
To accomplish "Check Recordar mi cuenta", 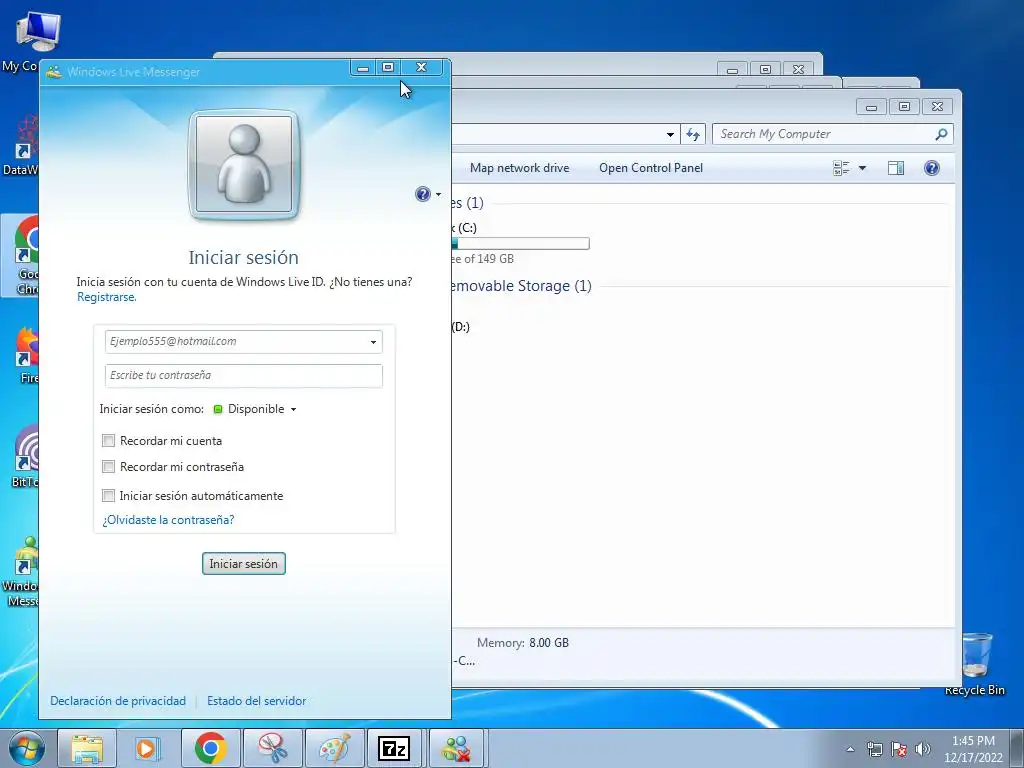I will coord(108,441).
